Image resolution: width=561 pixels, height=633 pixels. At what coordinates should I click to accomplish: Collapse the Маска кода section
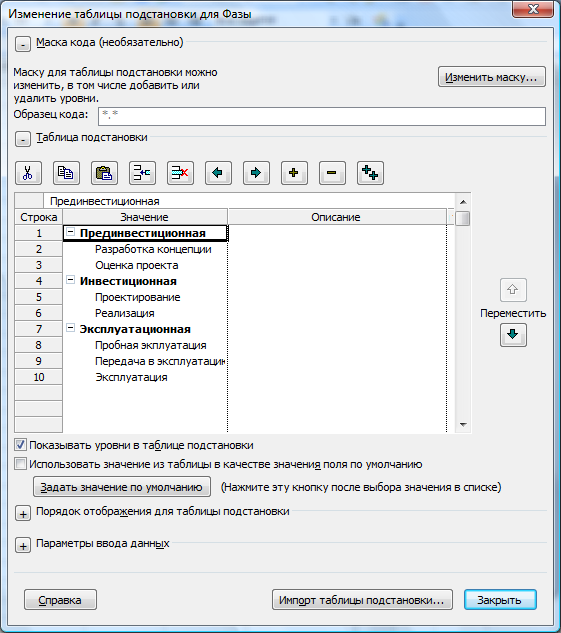tap(23, 44)
